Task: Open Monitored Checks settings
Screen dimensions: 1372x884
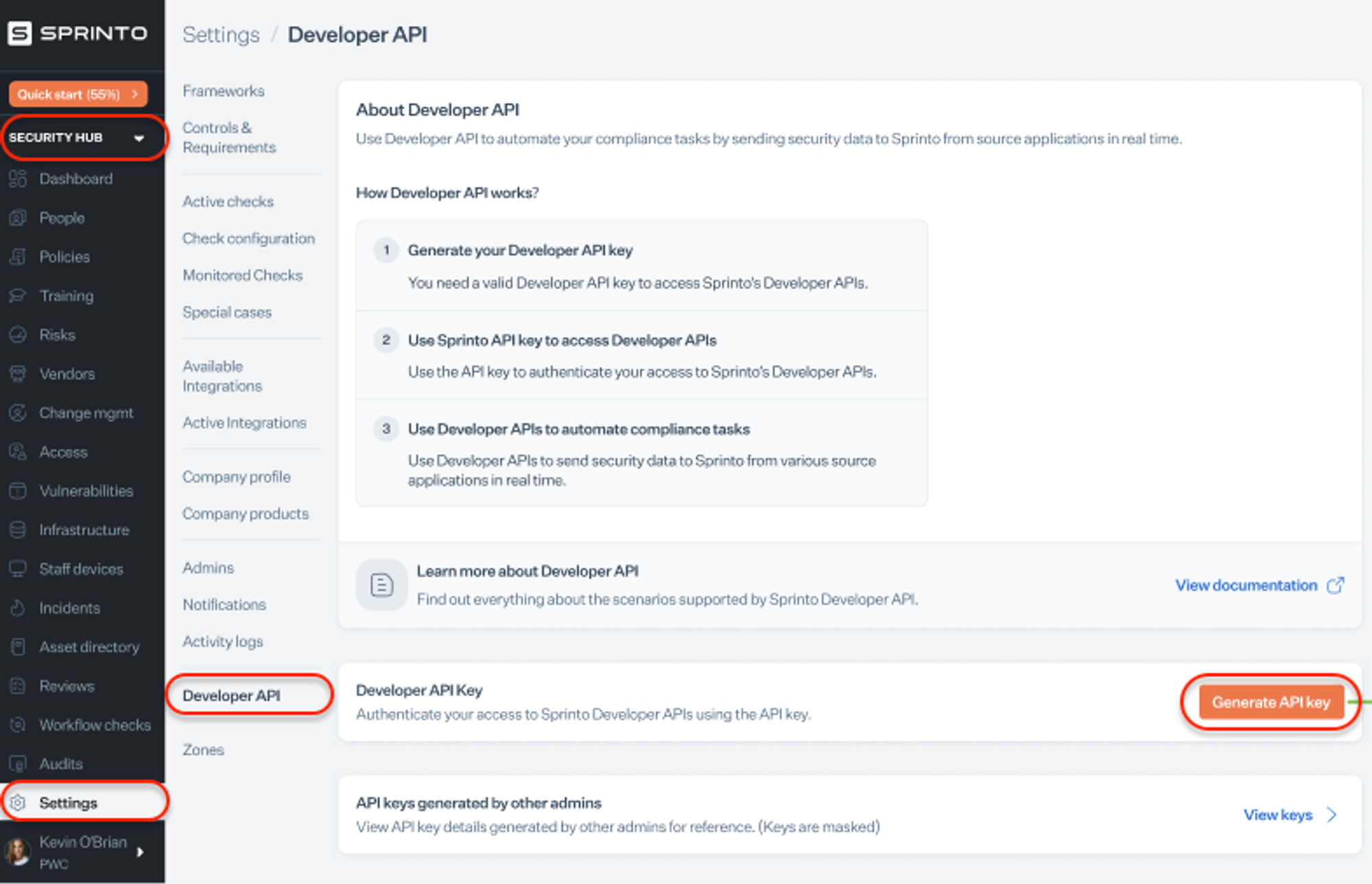Action: click(242, 276)
